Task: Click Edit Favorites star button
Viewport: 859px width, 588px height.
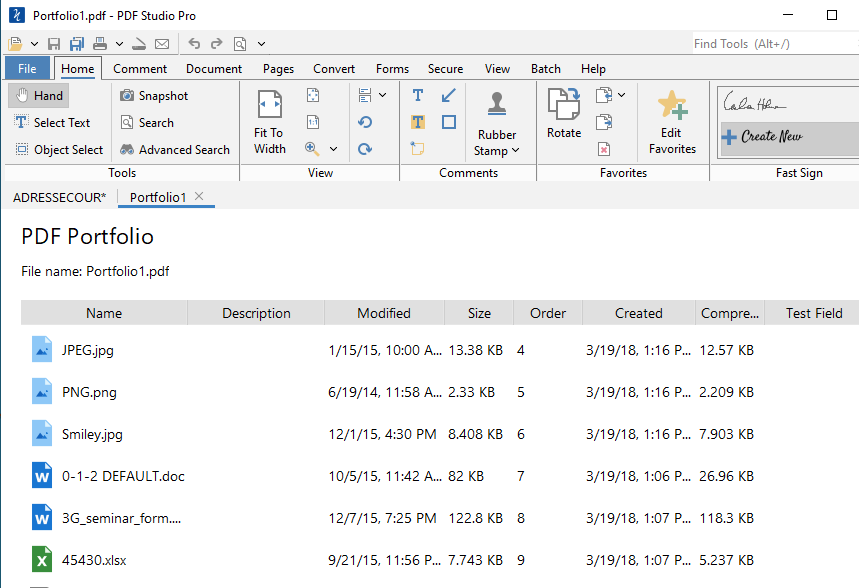Action: click(672, 122)
